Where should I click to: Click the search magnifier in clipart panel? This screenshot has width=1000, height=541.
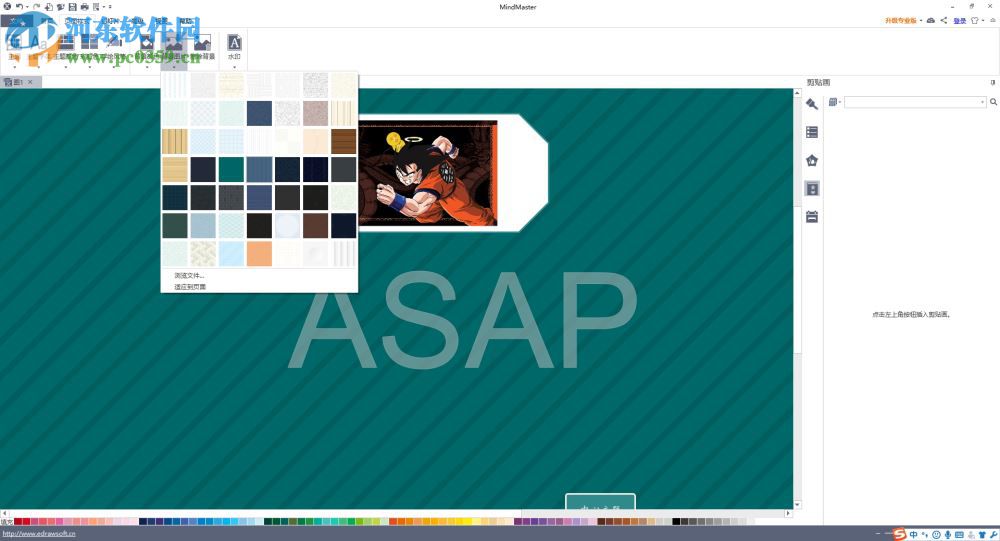pos(993,102)
